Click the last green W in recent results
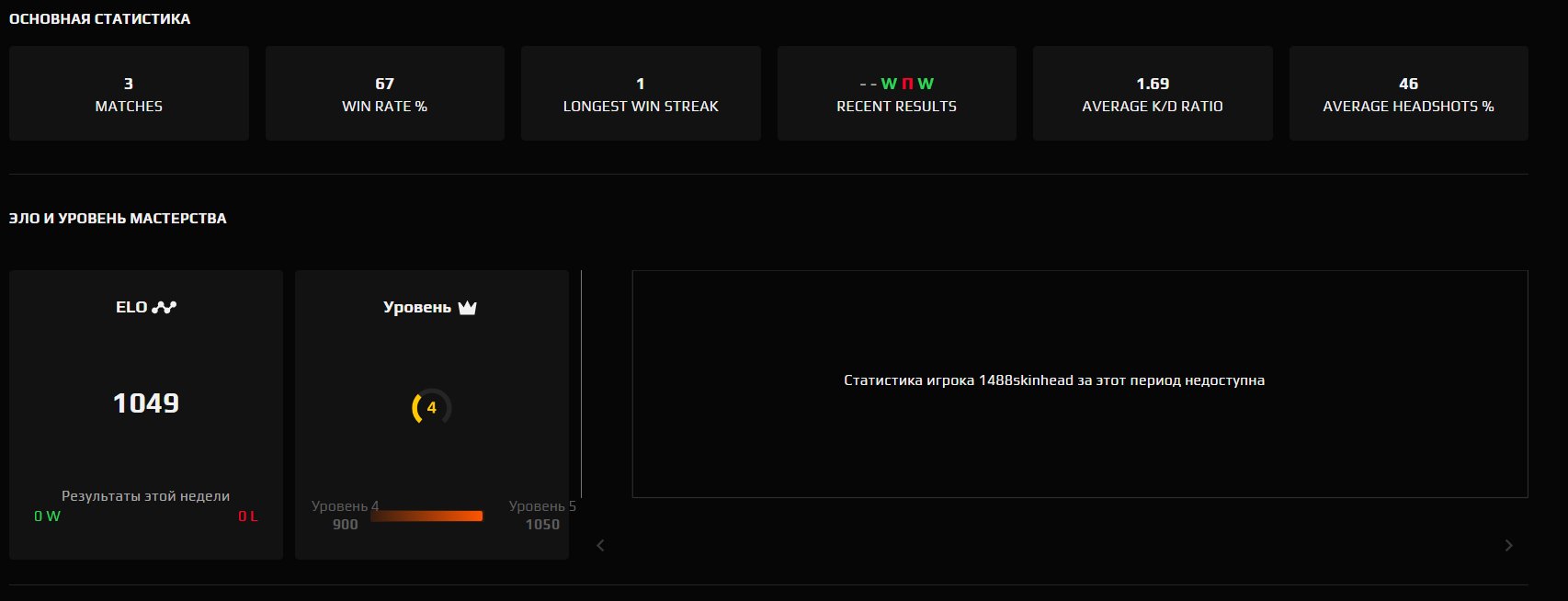1568x601 pixels. tap(926, 84)
